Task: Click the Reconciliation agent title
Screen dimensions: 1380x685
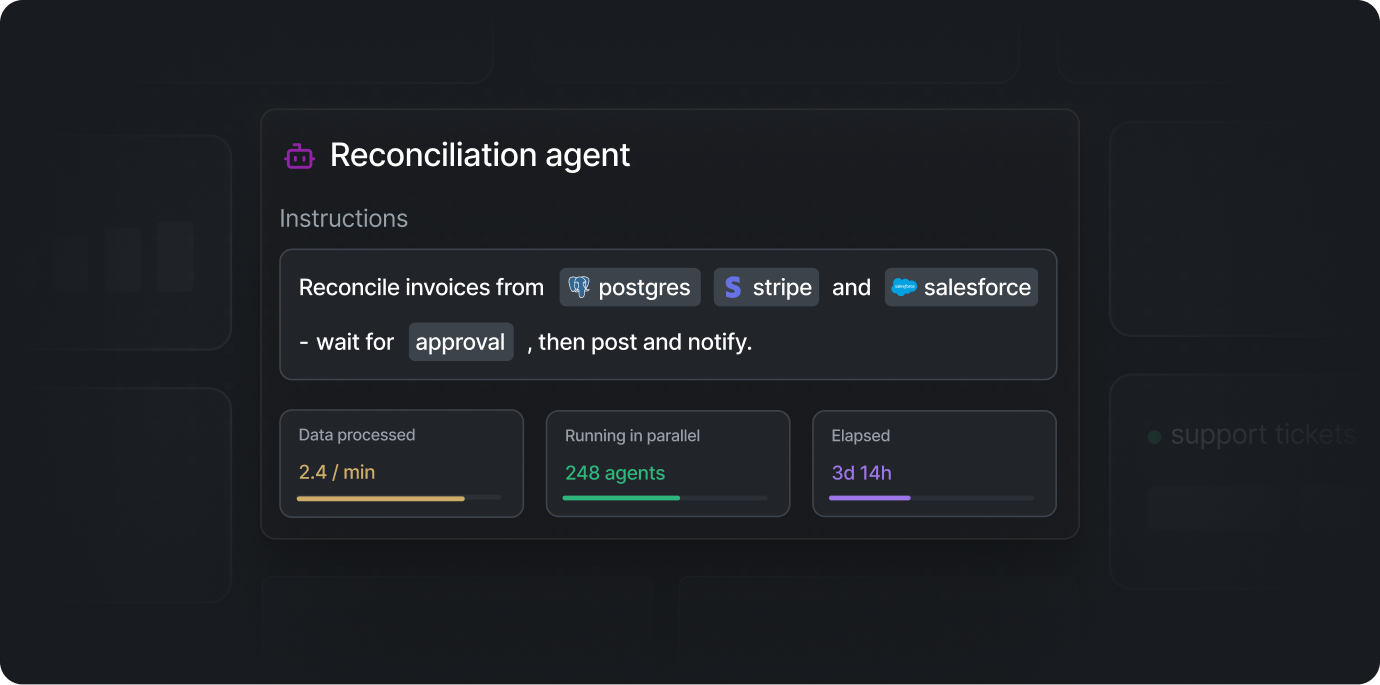Action: pyautogui.click(x=480, y=155)
